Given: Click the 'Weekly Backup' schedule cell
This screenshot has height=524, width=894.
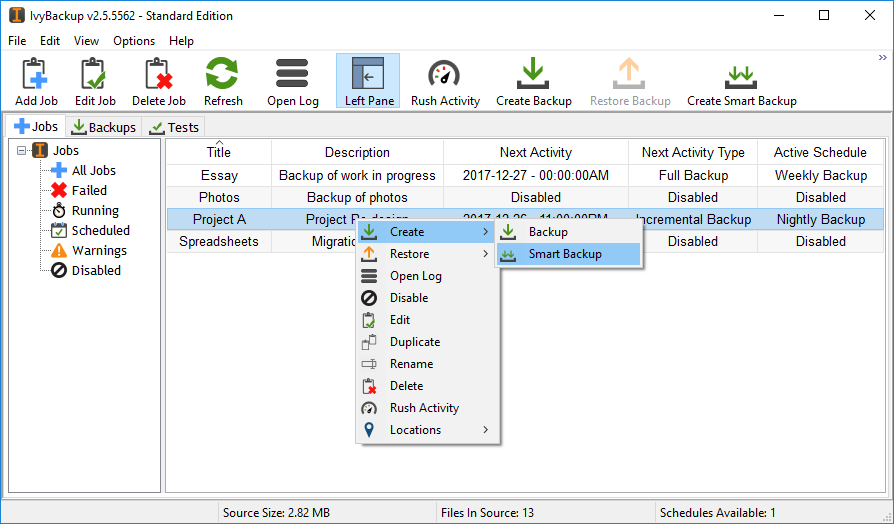Looking at the screenshot, I should (820, 175).
